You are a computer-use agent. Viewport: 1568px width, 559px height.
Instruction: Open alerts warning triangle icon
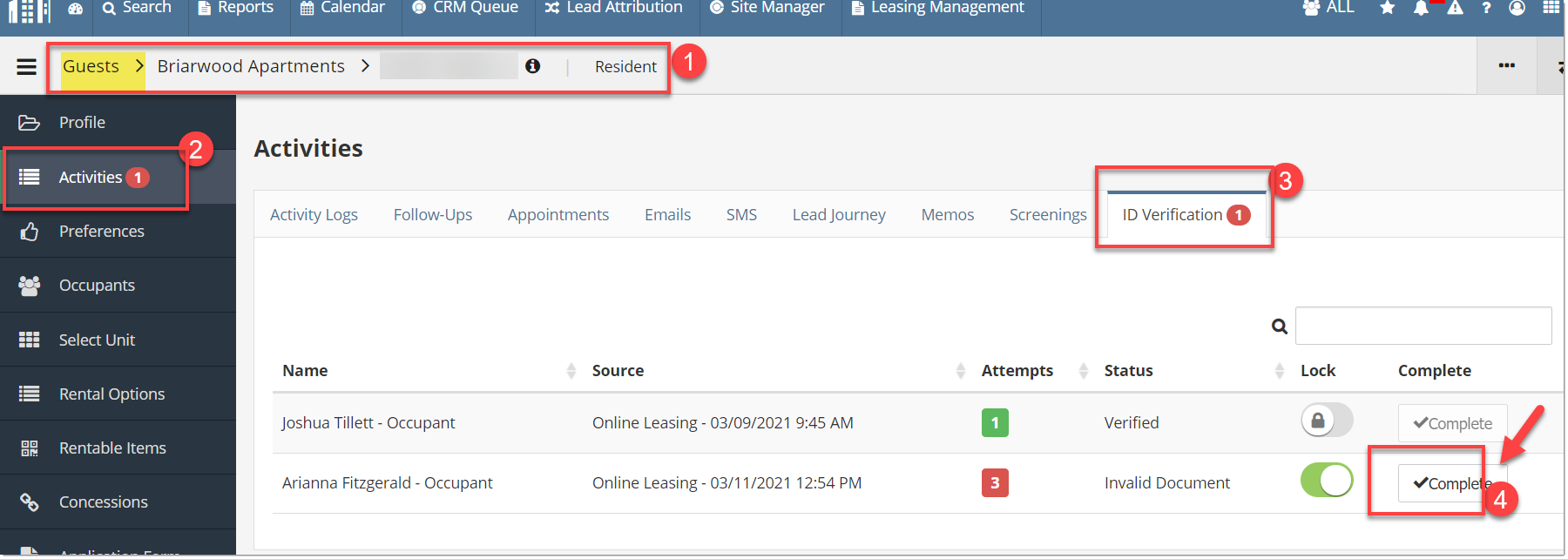pos(1455,8)
